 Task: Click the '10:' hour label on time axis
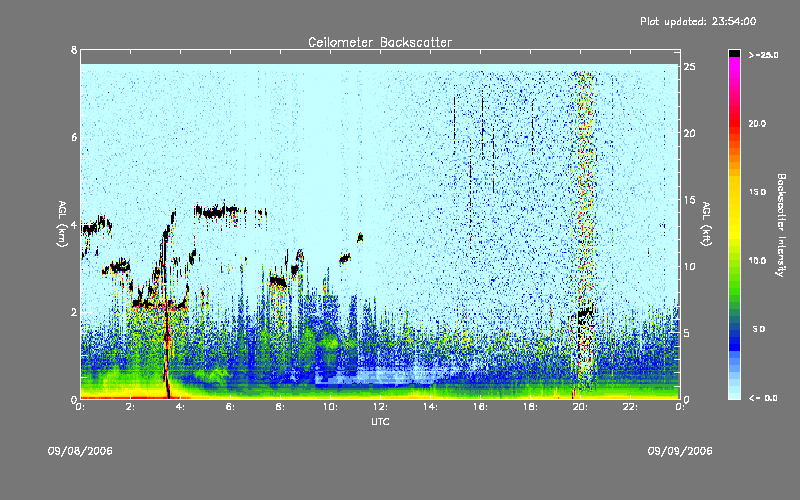click(330, 407)
